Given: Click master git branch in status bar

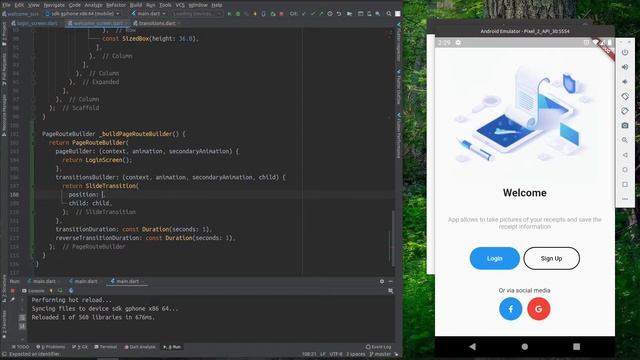Looking at the screenshot, I should [x=379, y=354].
